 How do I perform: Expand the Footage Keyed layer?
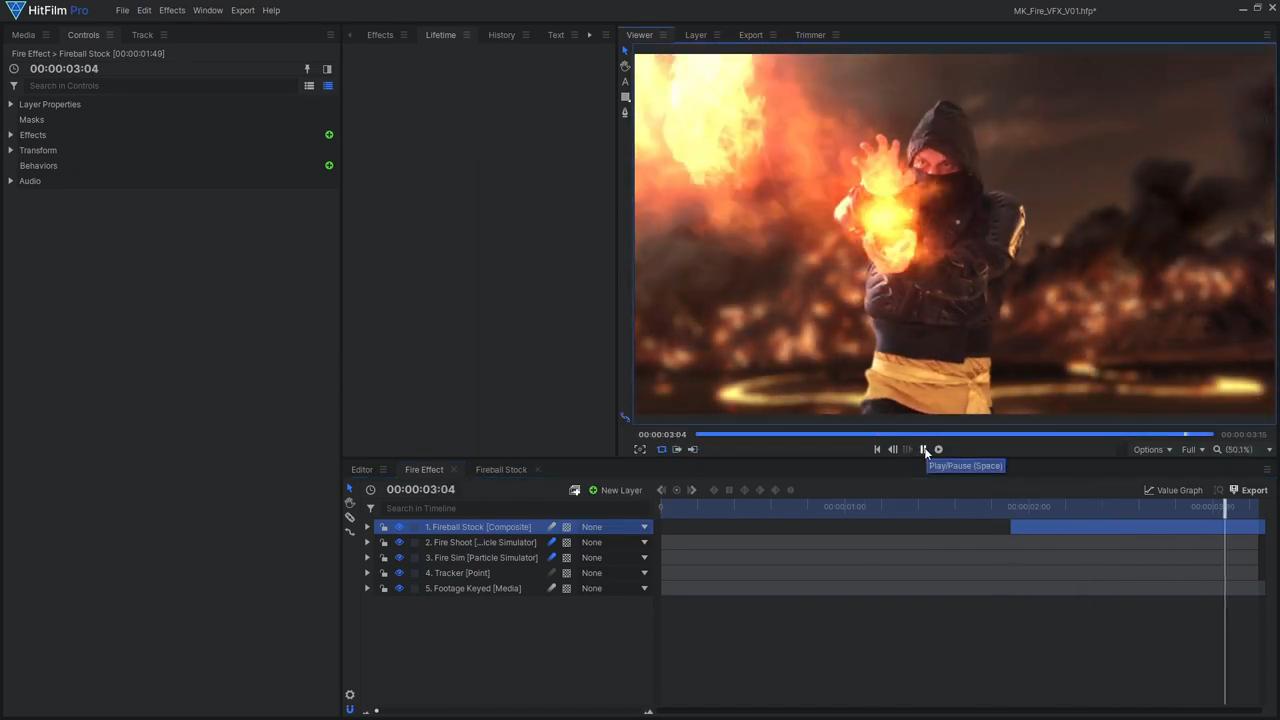tap(367, 588)
